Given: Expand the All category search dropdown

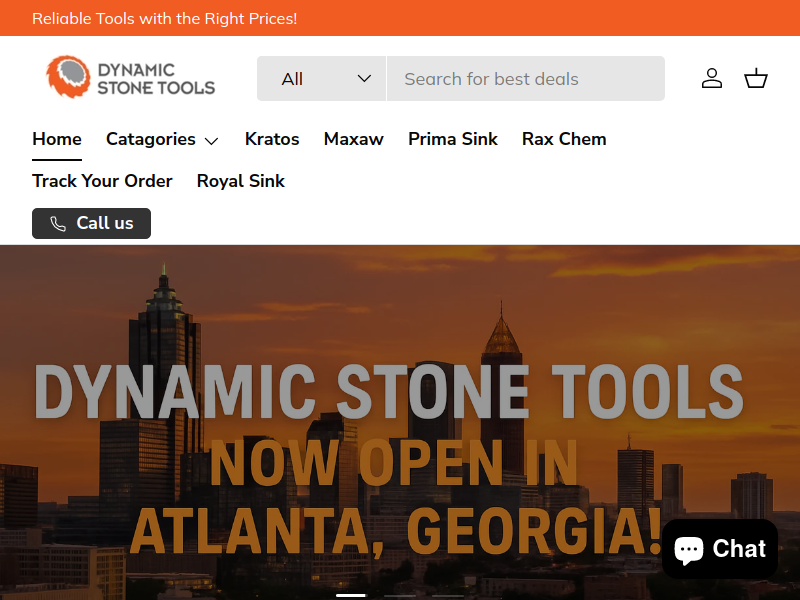Looking at the screenshot, I should [321, 79].
